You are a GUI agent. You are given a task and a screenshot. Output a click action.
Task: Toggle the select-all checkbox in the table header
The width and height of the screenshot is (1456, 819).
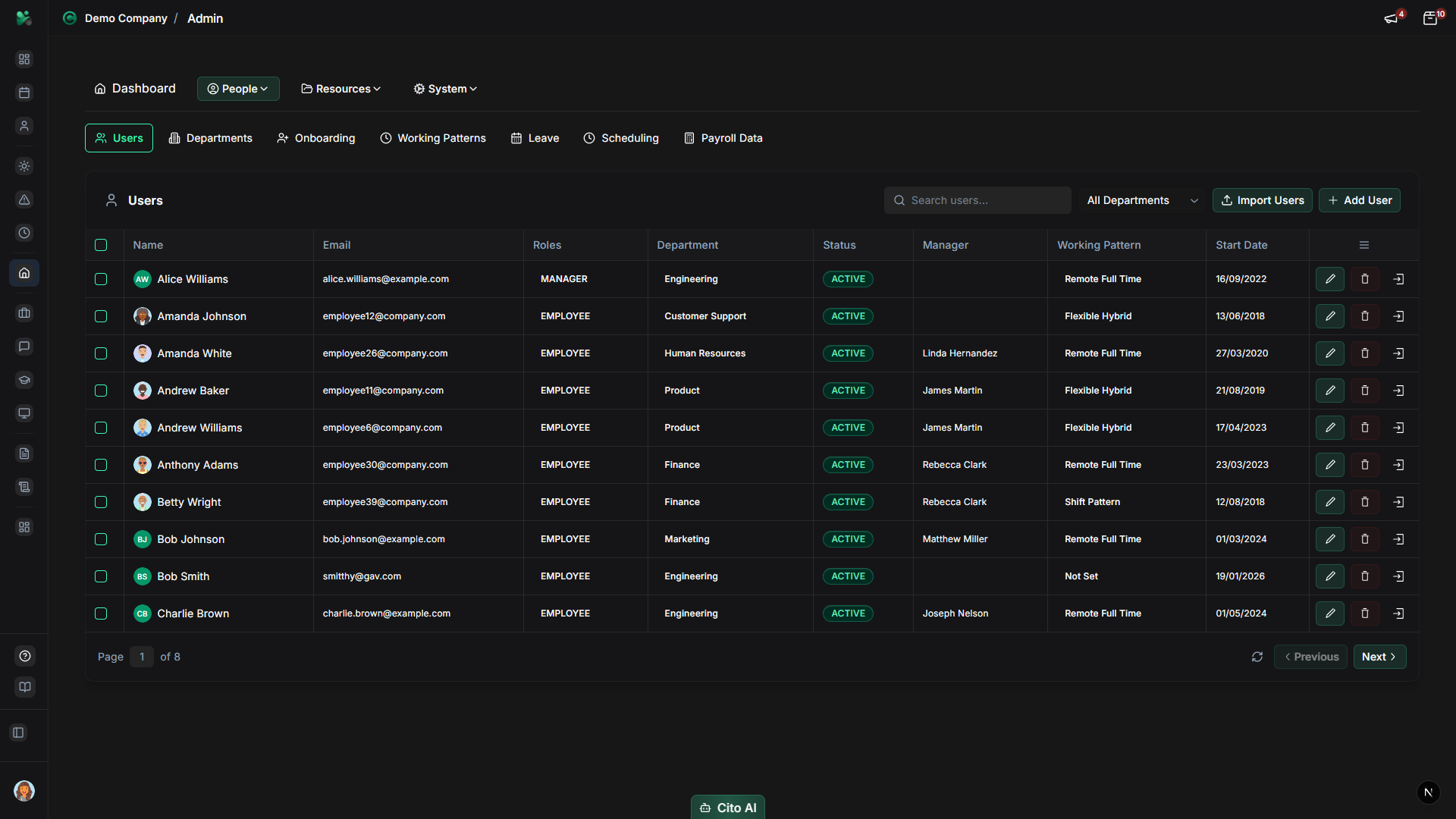pos(101,245)
